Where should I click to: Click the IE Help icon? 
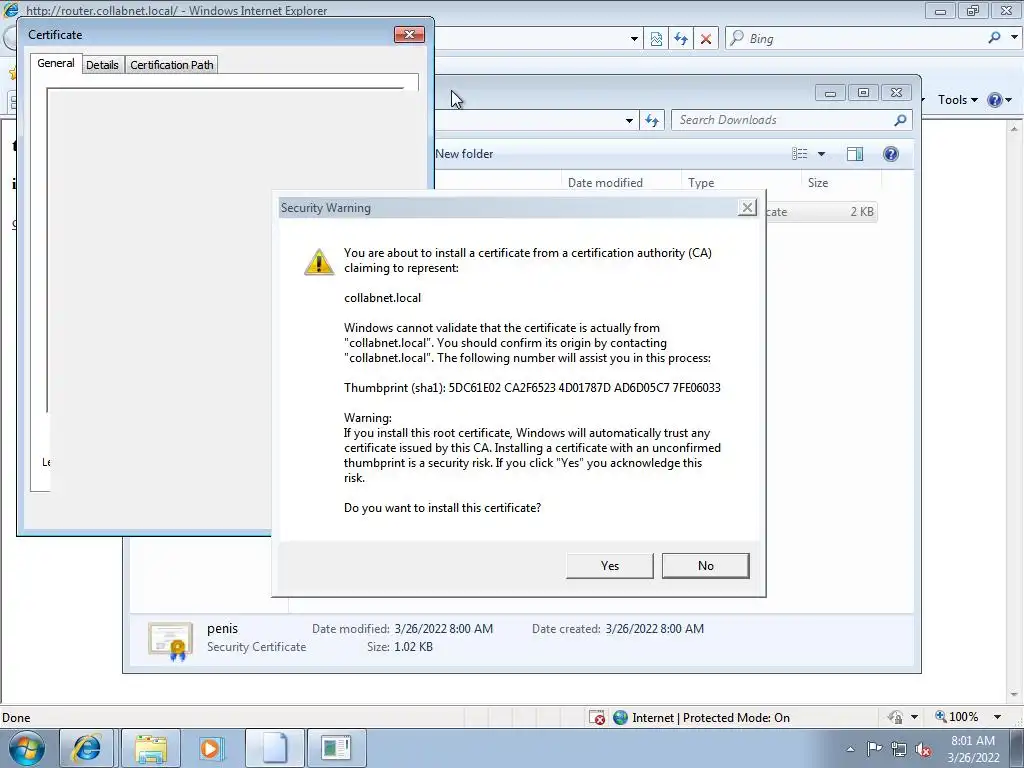pos(995,100)
